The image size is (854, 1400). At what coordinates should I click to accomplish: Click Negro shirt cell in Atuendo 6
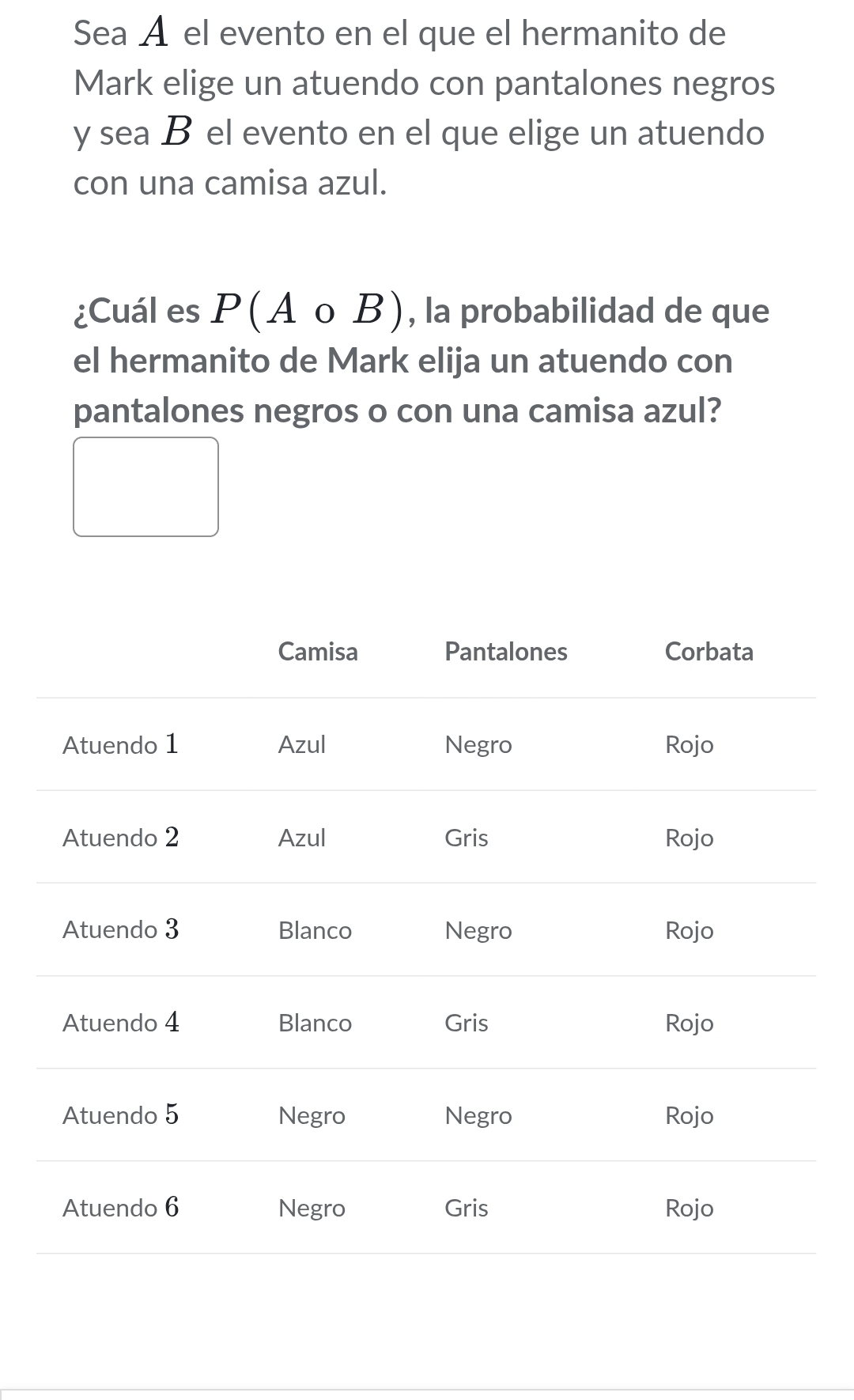point(312,1208)
